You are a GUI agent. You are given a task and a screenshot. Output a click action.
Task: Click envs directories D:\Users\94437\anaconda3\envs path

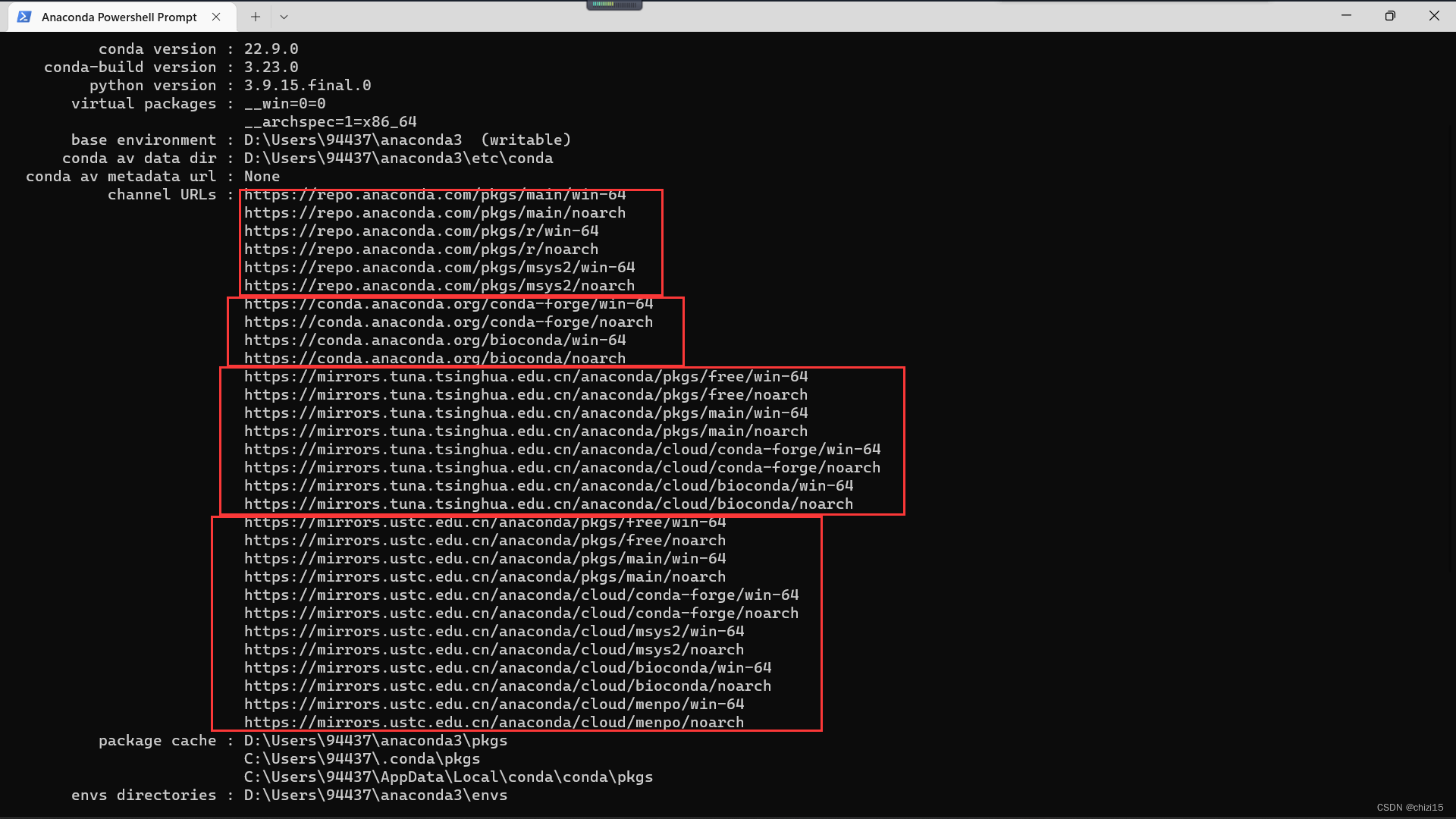[375, 795]
